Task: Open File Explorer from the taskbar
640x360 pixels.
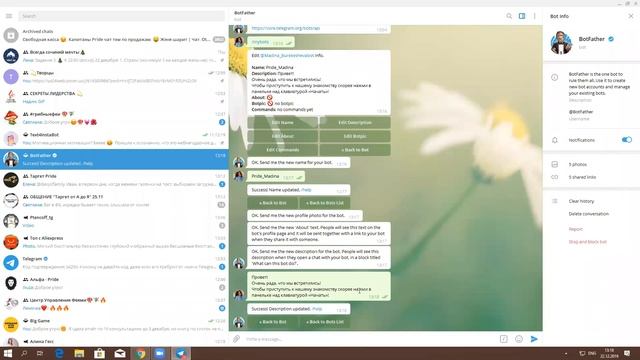Action: (79, 353)
